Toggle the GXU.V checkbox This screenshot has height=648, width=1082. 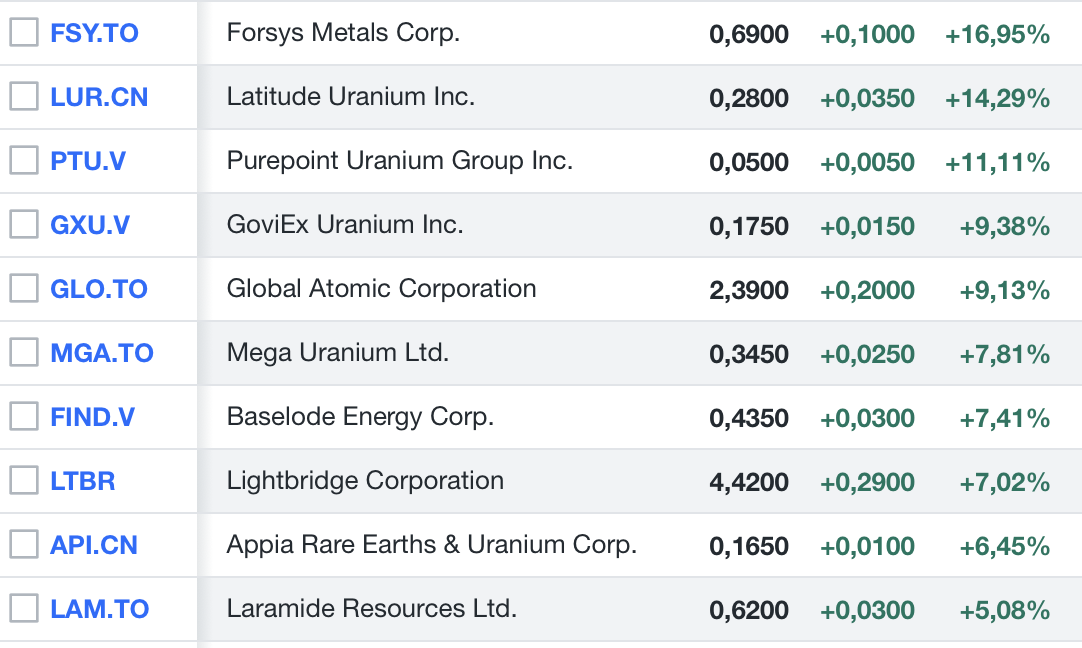tap(23, 225)
